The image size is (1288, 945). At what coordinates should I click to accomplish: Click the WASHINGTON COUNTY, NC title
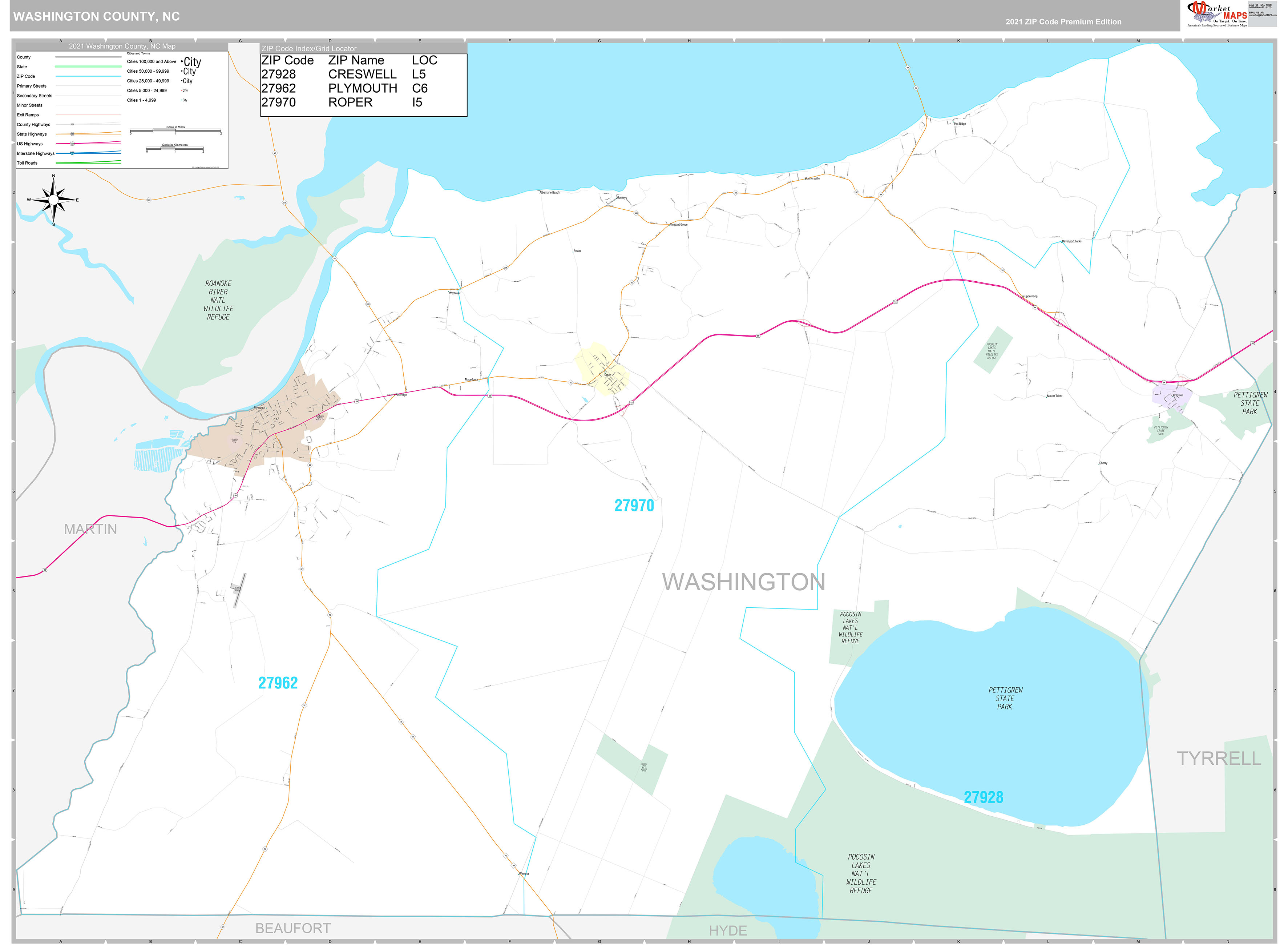[97, 17]
